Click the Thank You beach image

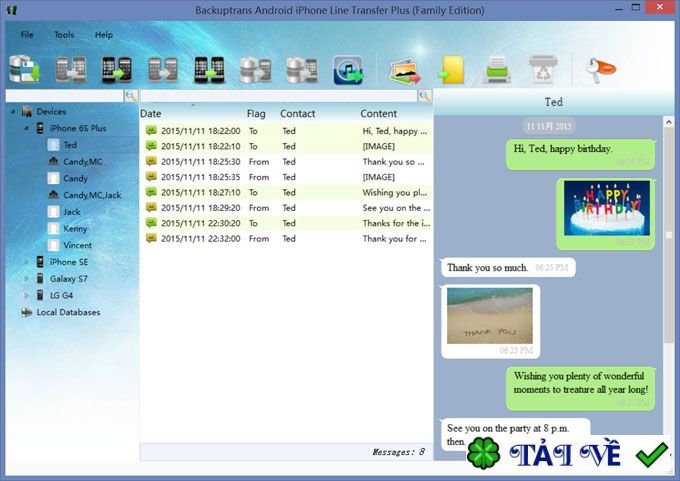490,316
